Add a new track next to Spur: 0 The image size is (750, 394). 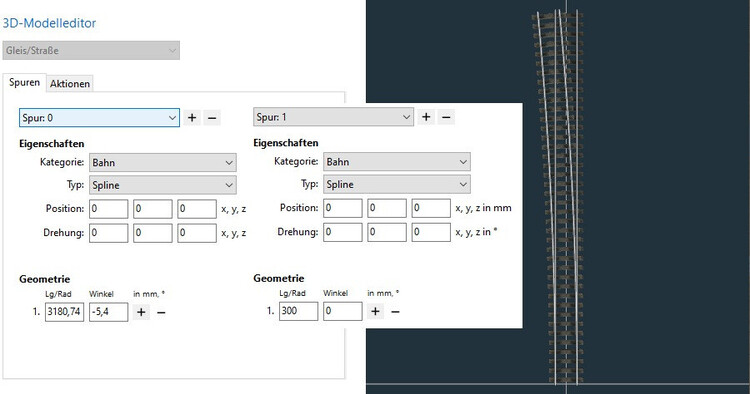(192, 118)
